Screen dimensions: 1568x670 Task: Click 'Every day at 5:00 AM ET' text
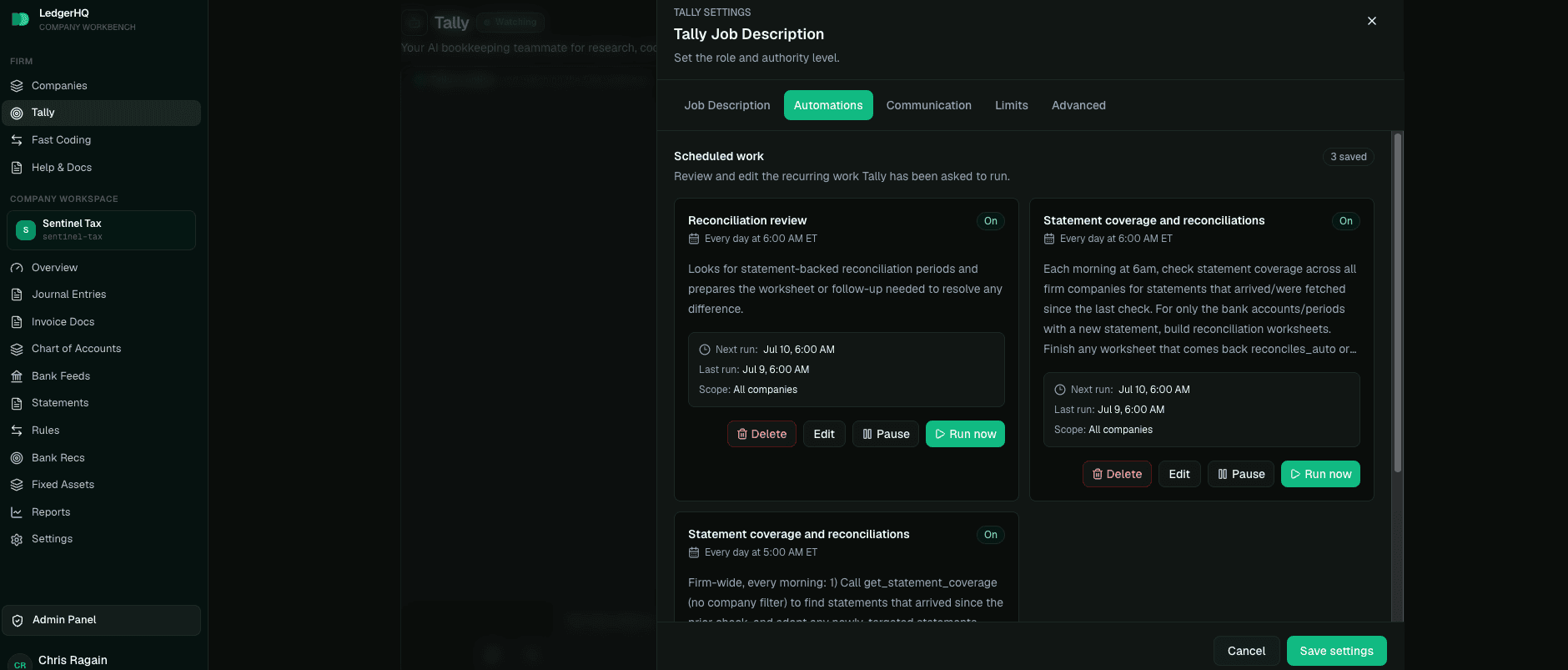click(761, 552)
